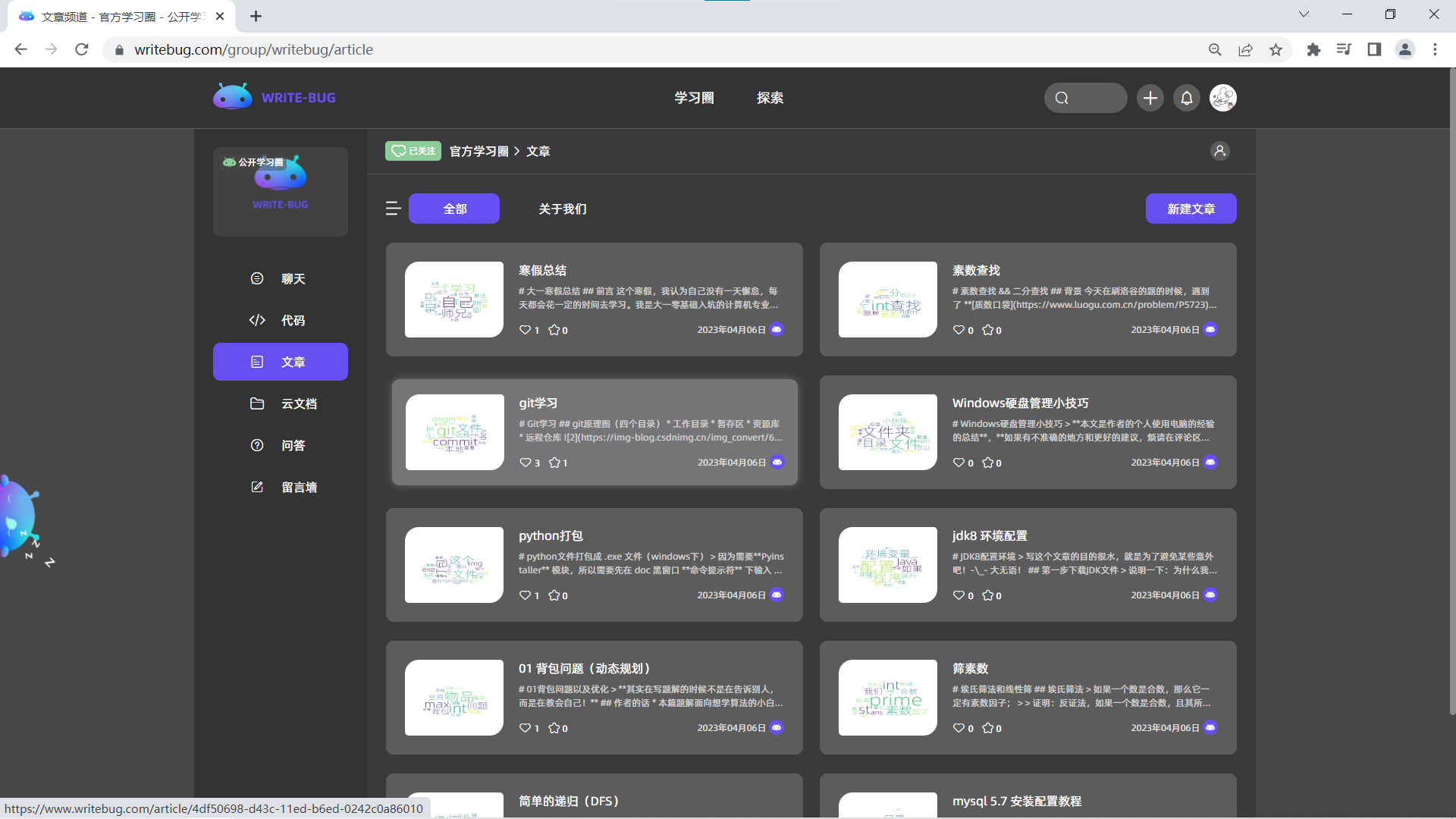Viewport: 1456px width, 819px height.
Task: Open the notification bell icon
Action: point(1187,98)
